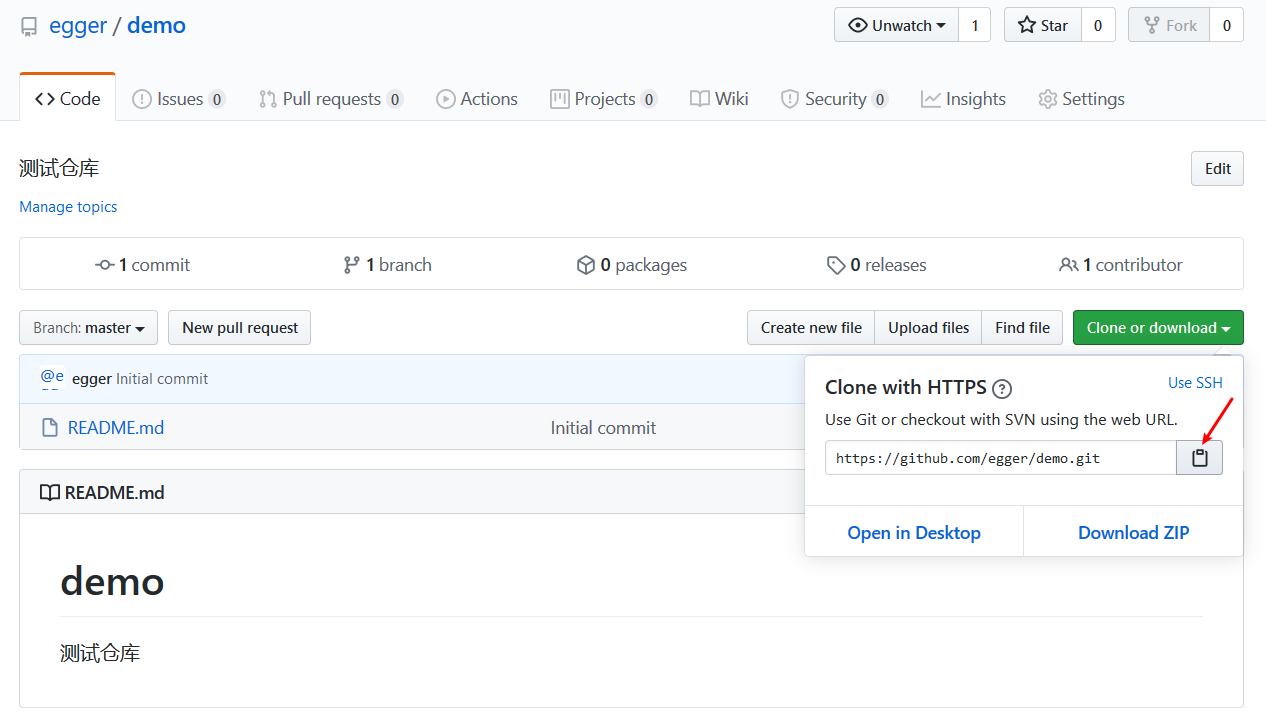Click Initial commit link beside egger
This screenshot has width=1266, height=718.
[162, 379]
